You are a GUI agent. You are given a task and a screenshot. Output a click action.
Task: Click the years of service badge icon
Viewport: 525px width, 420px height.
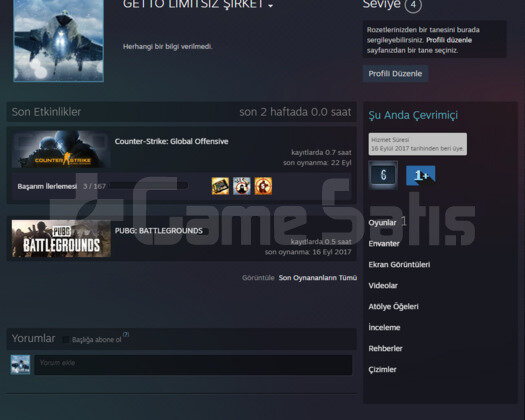(x=383, y=175)
